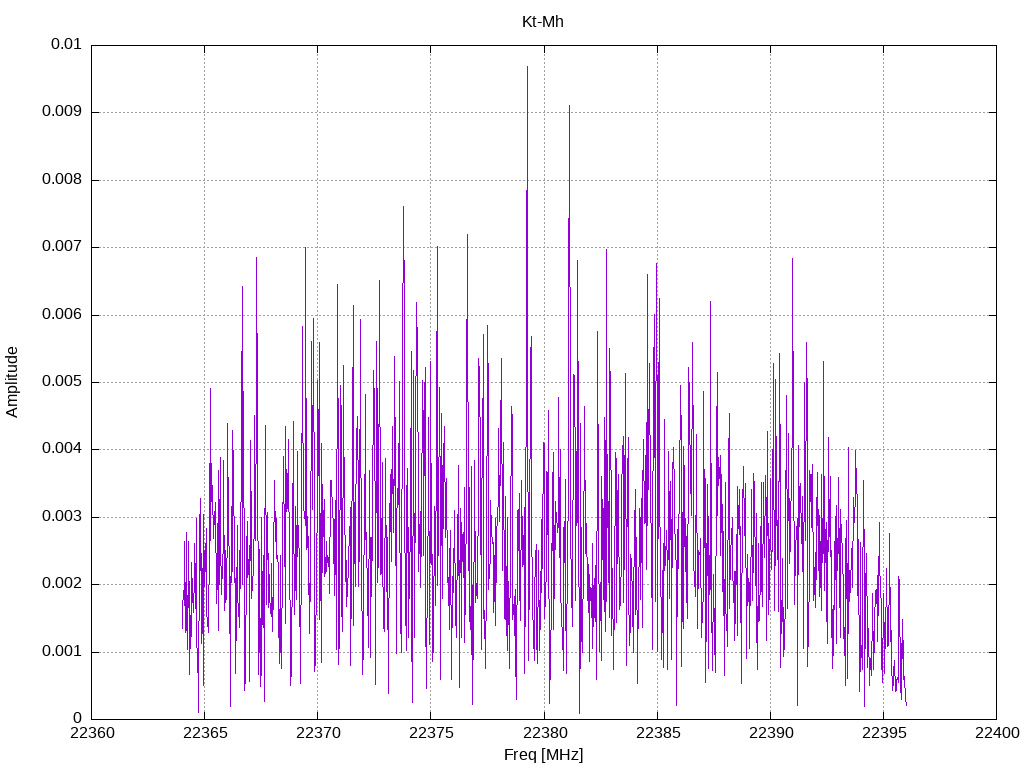Click the 22390 x-axis tick label
The height and width of the screenshot is (768, 1024).
click(771, 733)
